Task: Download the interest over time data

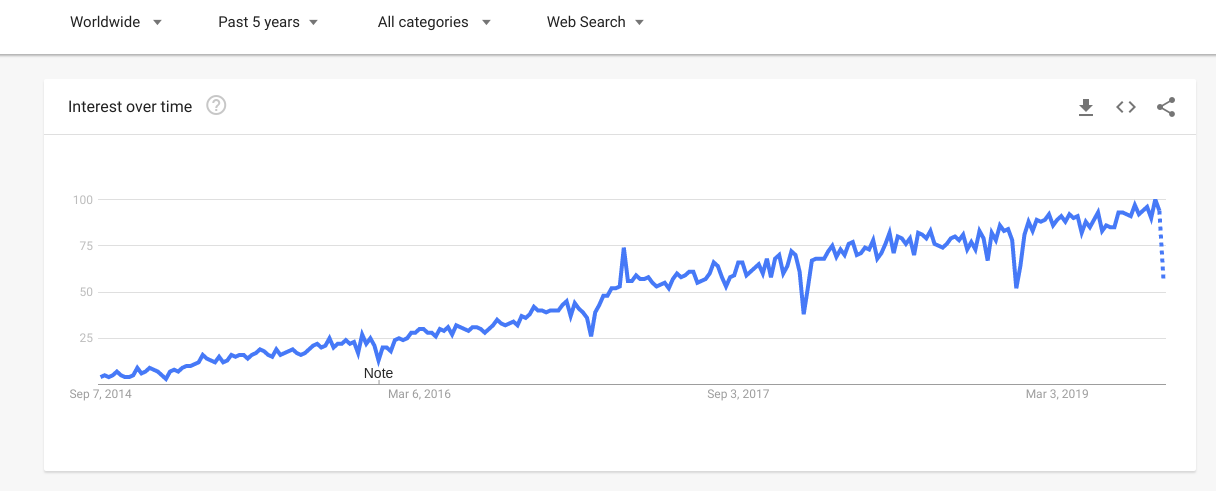Action: (1086, 107)
